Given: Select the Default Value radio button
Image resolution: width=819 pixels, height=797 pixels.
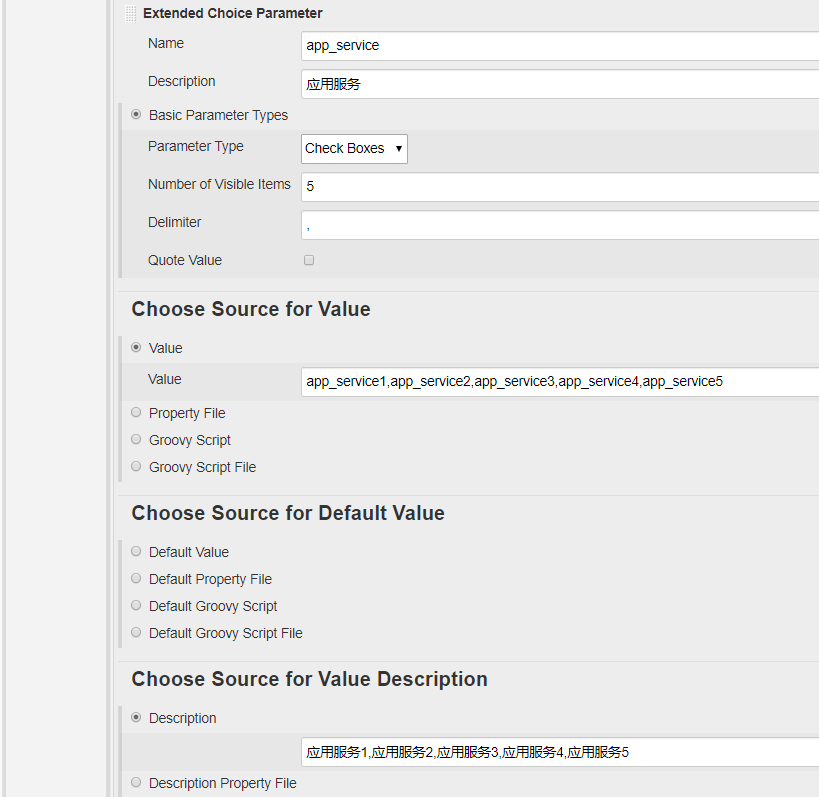Looking at the screenshot, I should (x=136, y=552).
